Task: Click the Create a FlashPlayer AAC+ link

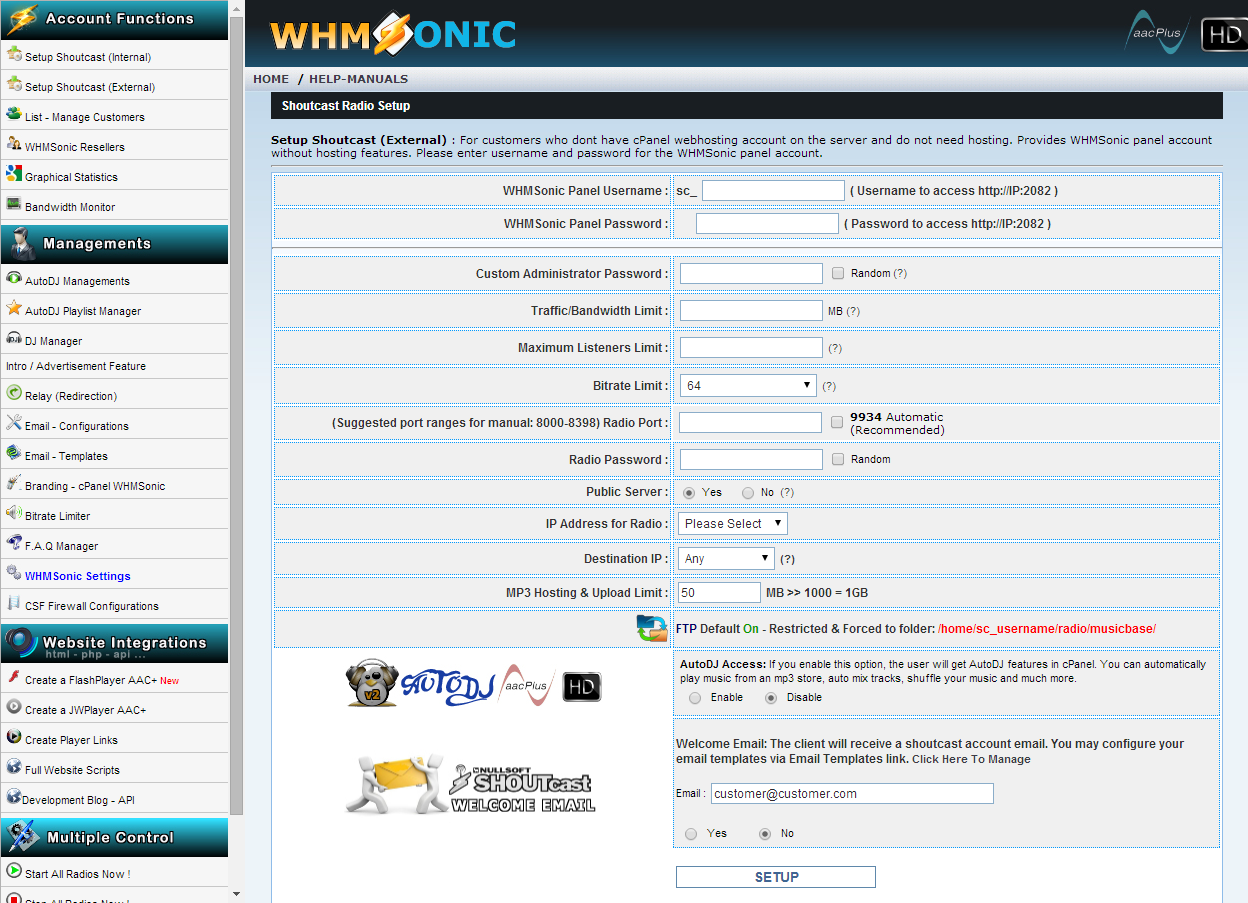Action: point(91,681)
